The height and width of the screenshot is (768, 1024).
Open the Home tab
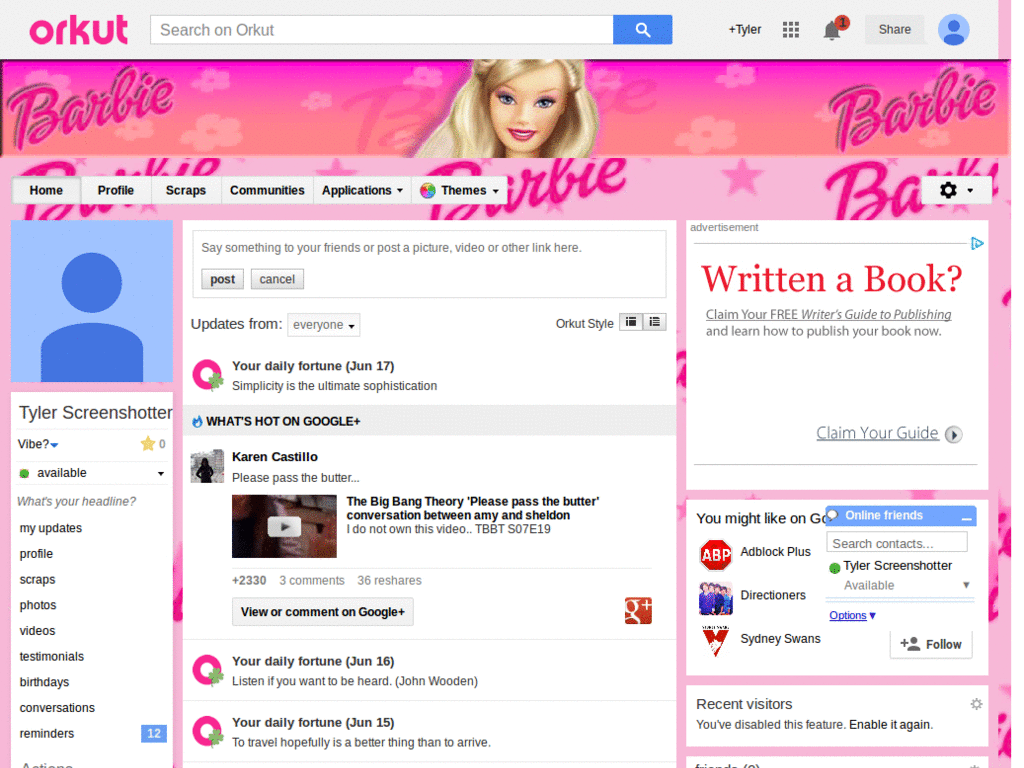(46, 190)
